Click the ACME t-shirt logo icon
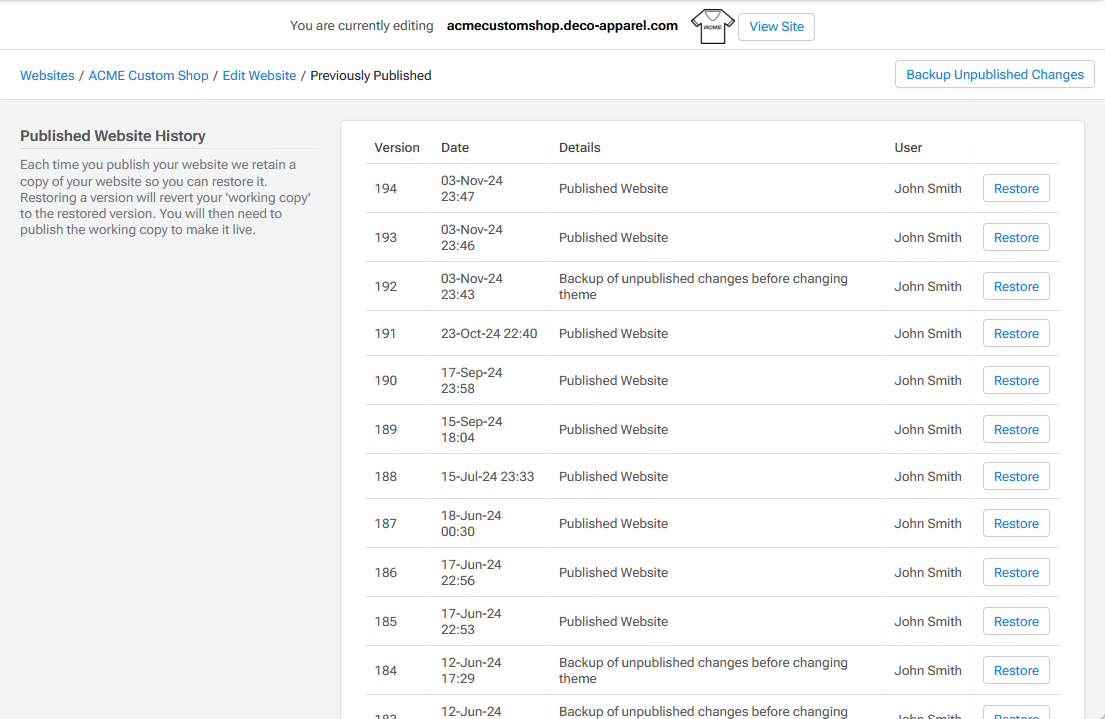Screen dimensions: 1105x719 click(712, 26)
